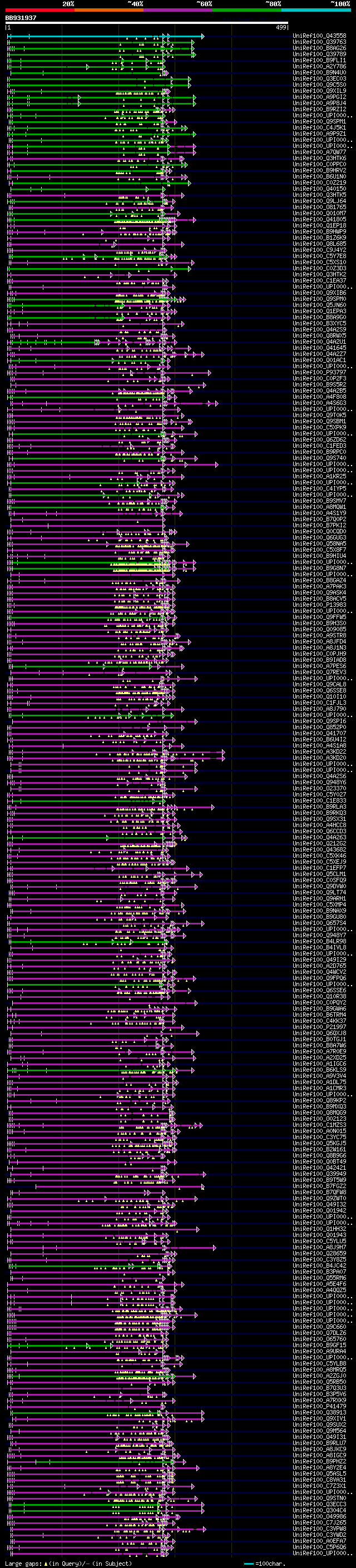Image resolution: width=356 pixels, height=1568 pixels.
Task: Select hit UniRef100_A9URA4
Action: tap(319, 1351)
